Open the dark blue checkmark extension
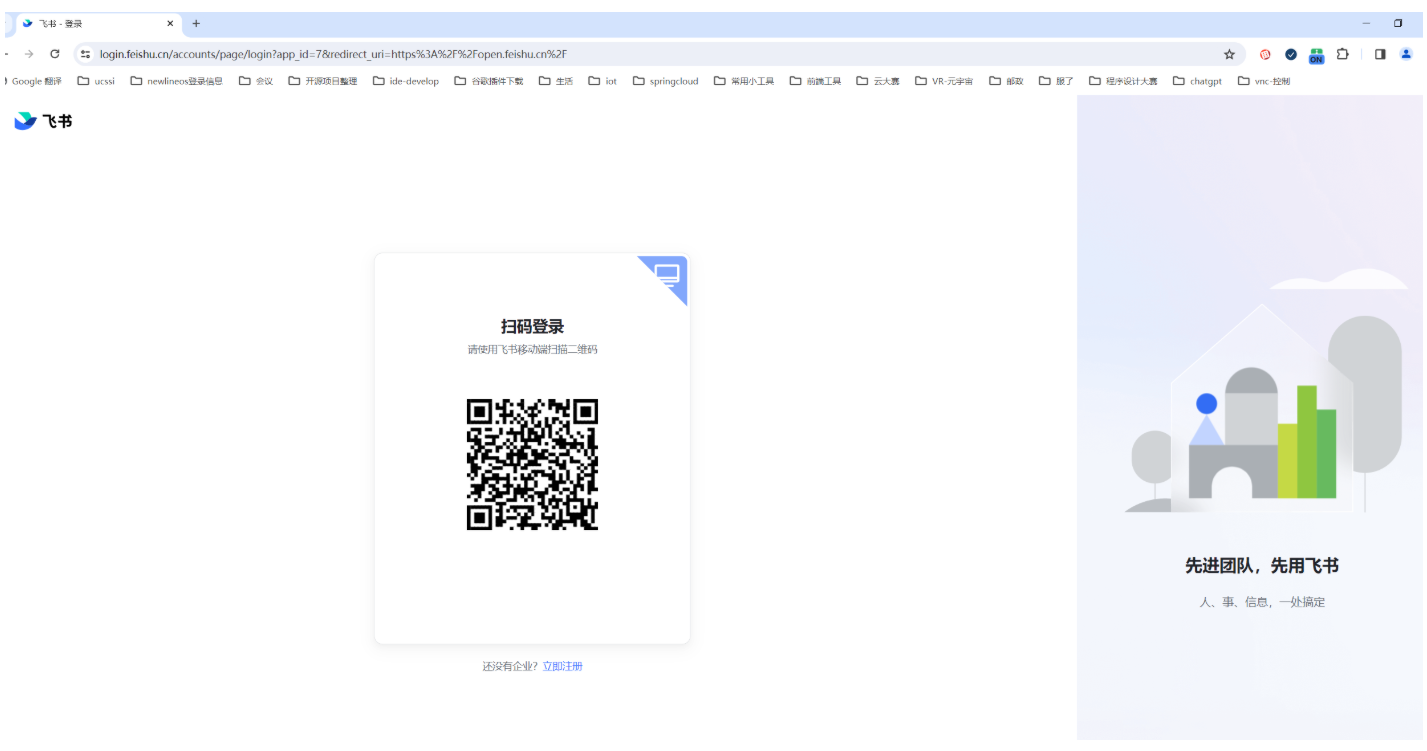 click(x=1291, y=54)
